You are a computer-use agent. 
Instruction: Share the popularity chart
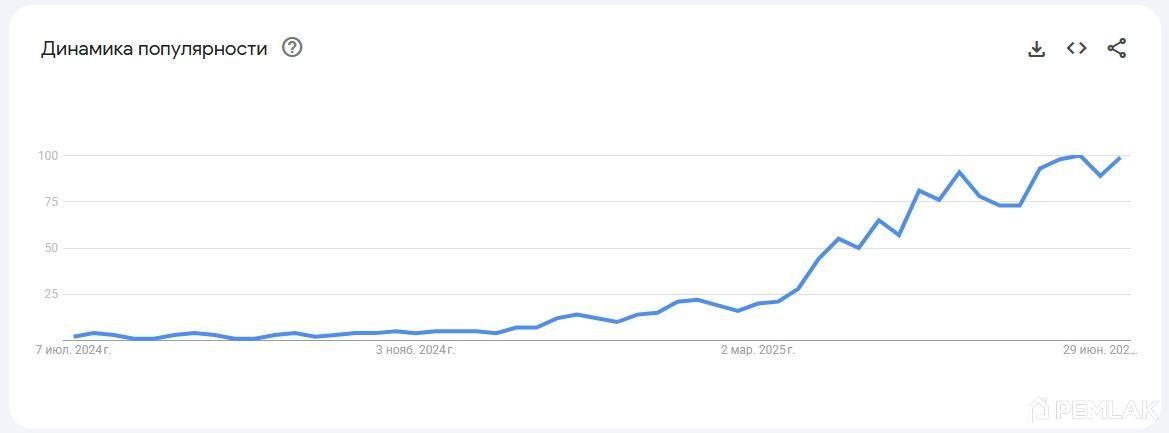point(1116,48)
